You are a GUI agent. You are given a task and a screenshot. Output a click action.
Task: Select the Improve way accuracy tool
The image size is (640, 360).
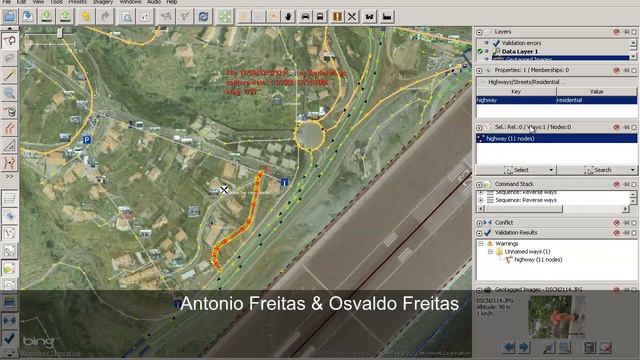9,164
